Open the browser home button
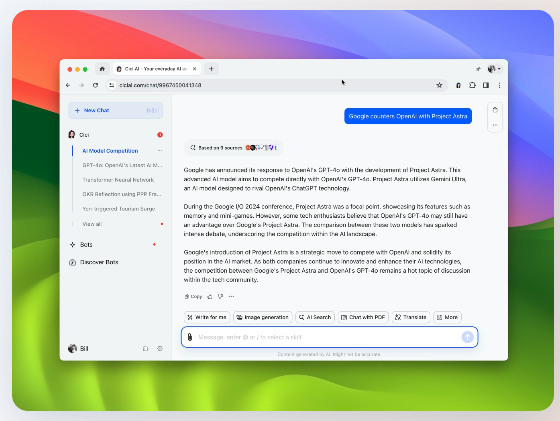This screenshot has width=560, height=421. pos(102,69)
